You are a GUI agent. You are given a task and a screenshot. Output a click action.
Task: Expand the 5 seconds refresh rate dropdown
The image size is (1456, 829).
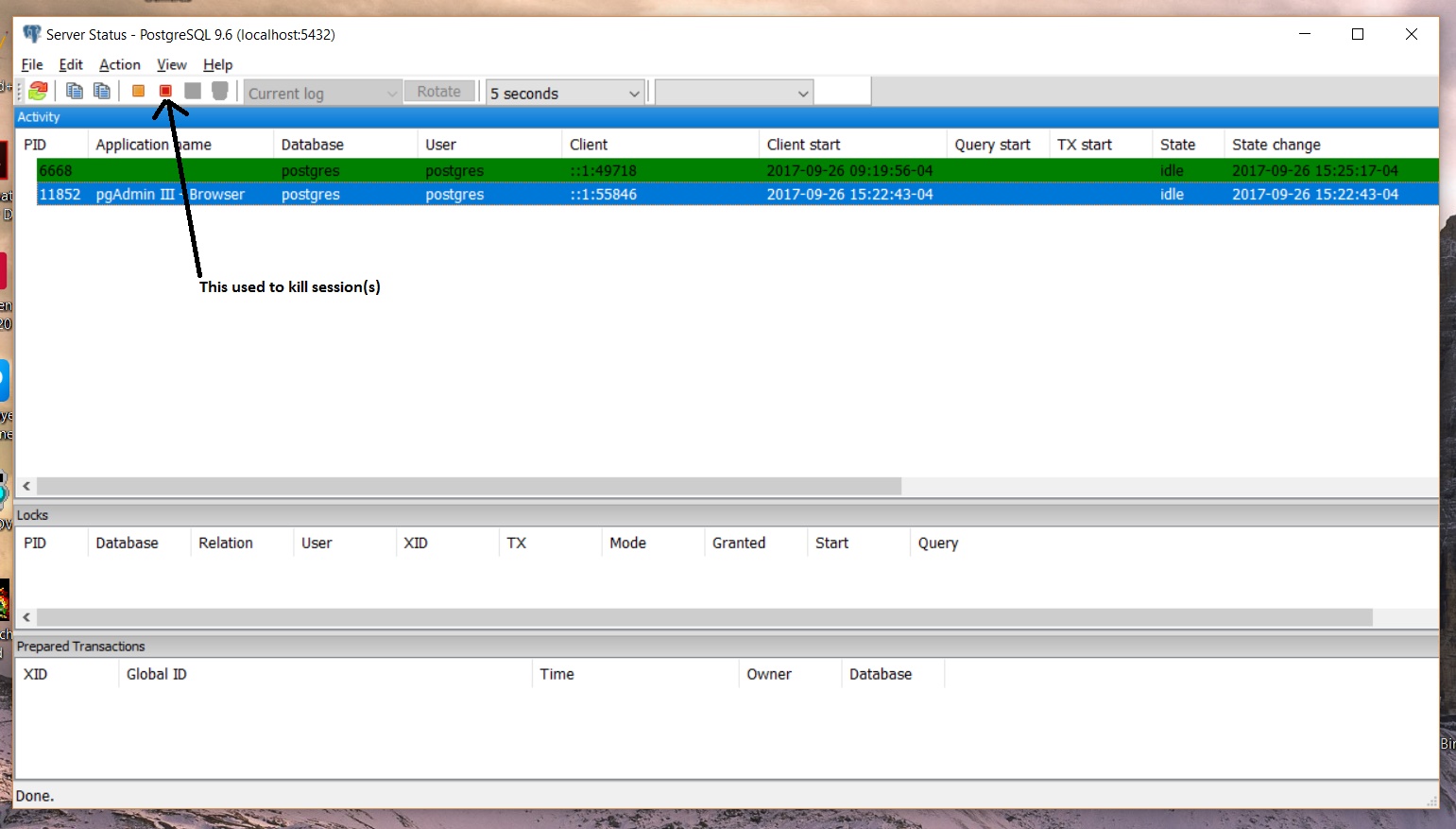[x=565, y=93]
